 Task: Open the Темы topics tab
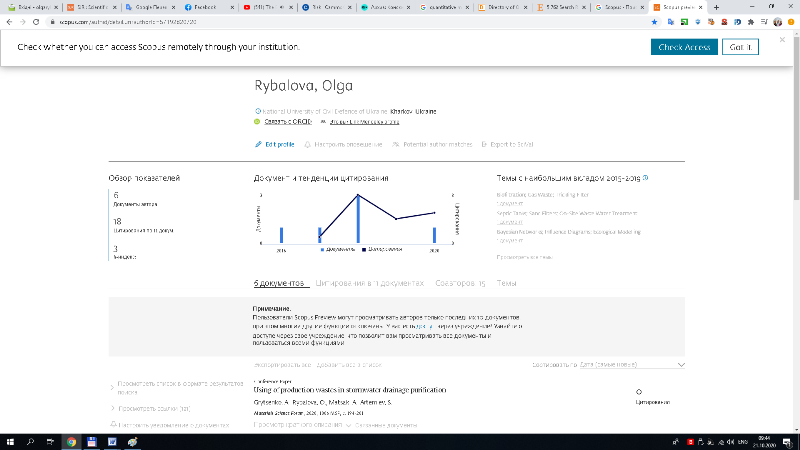click(506, 283)
